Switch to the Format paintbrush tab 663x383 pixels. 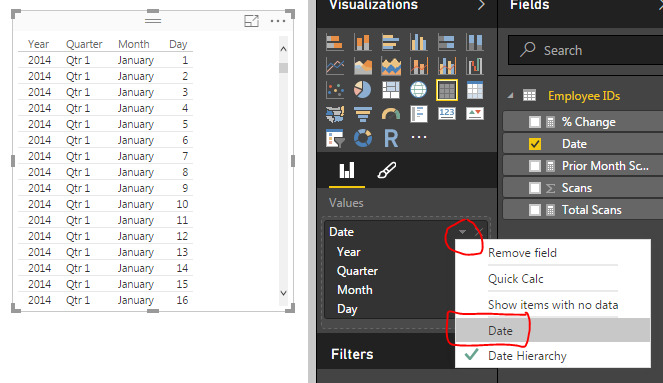pos(386,171)
